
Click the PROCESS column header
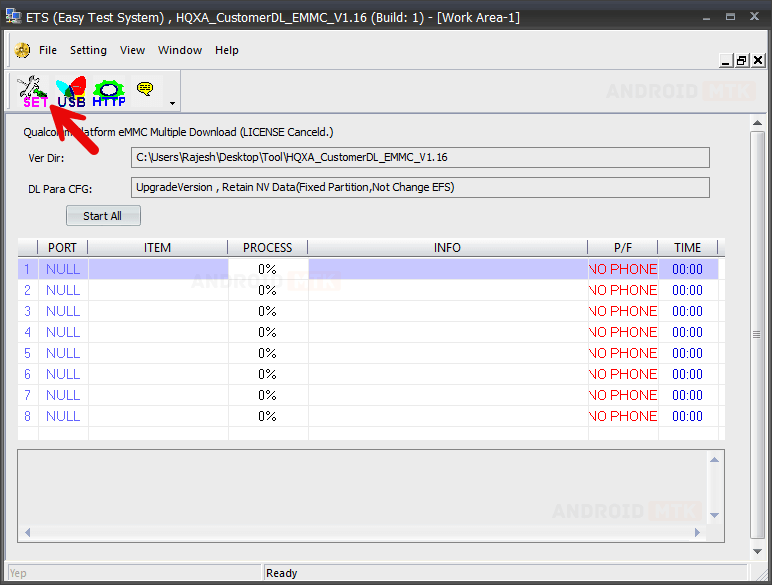click(x=267, y=248)
